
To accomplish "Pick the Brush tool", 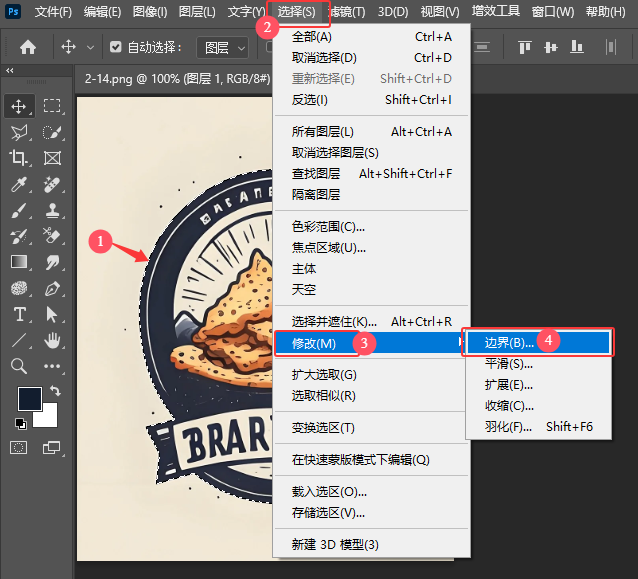I will click(19, 211).
